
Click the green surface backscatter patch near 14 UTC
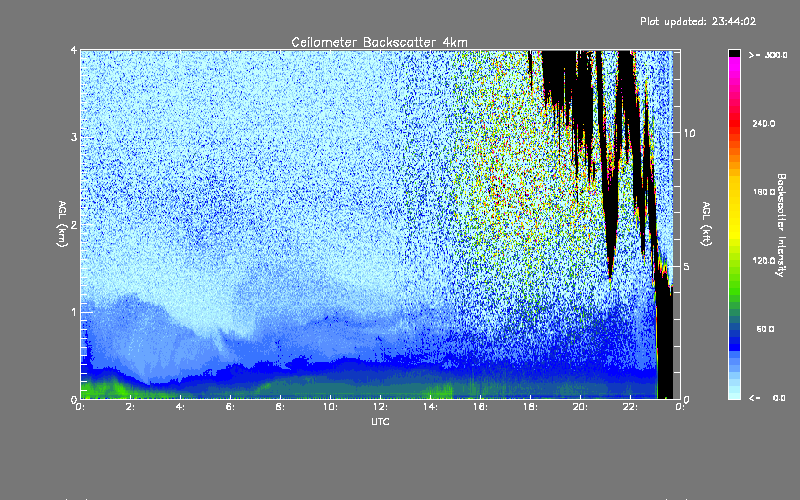(439, 391)
